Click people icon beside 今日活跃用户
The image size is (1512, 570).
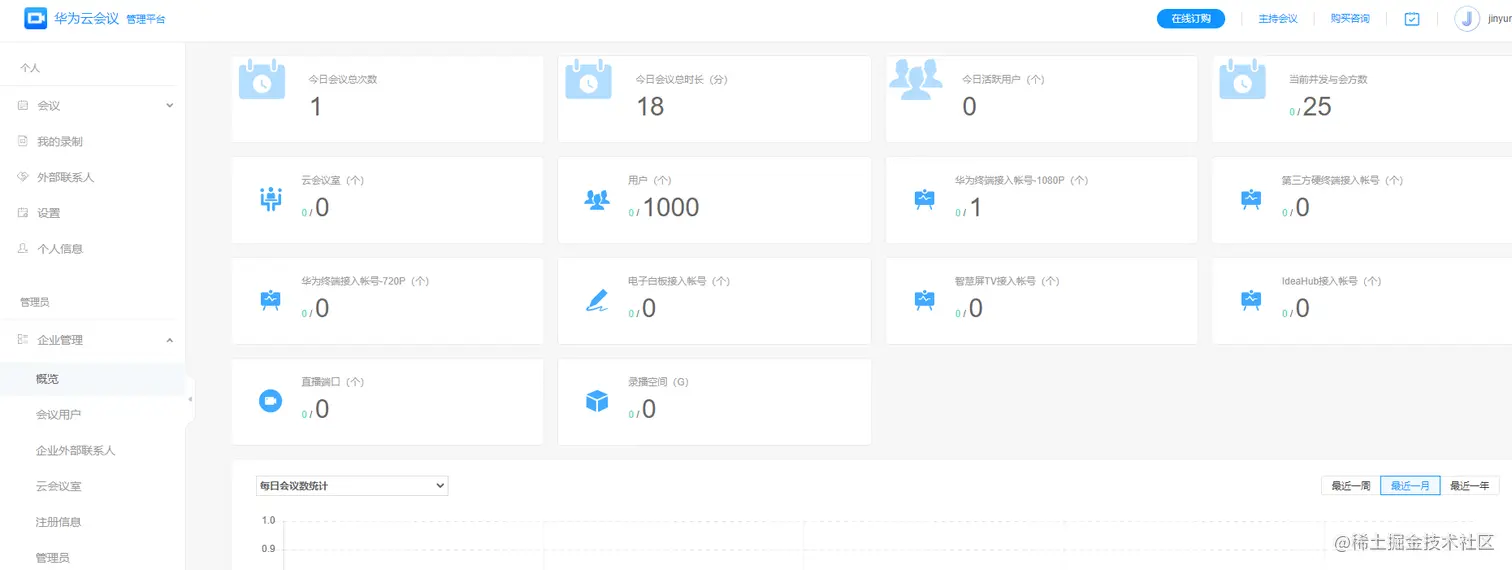[916, 80]
